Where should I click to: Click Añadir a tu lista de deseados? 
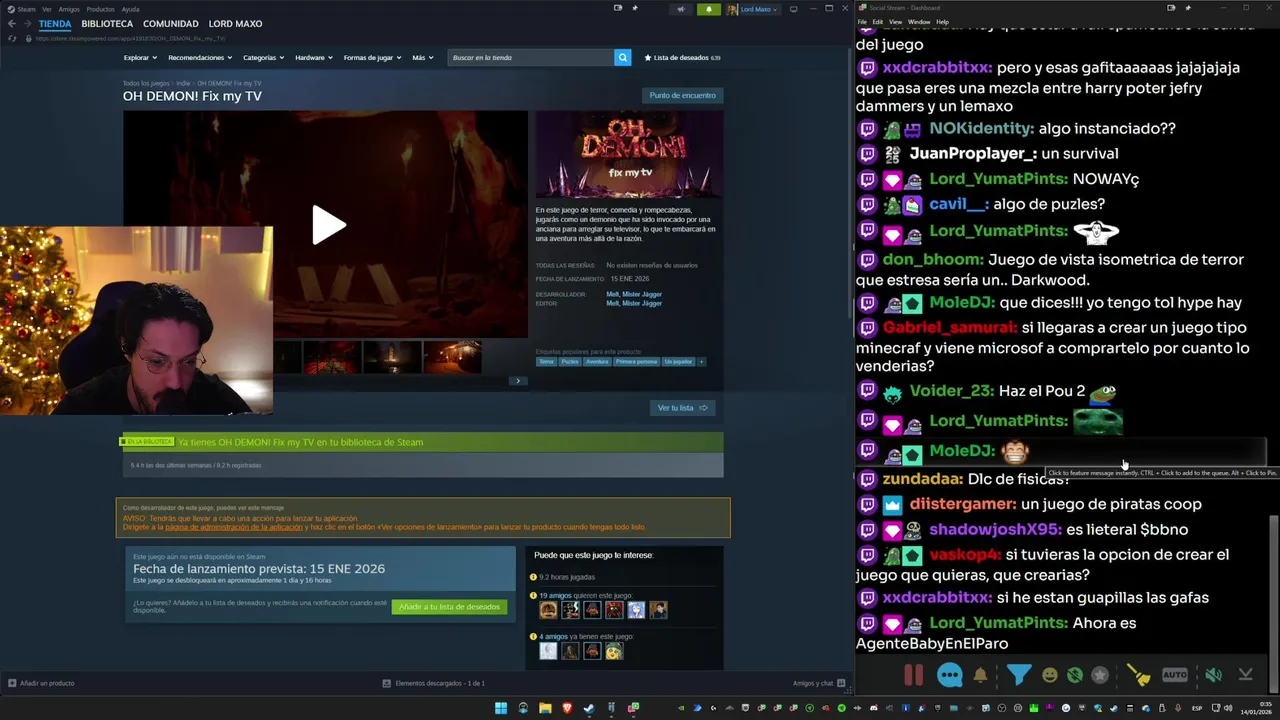coord(449,607)
